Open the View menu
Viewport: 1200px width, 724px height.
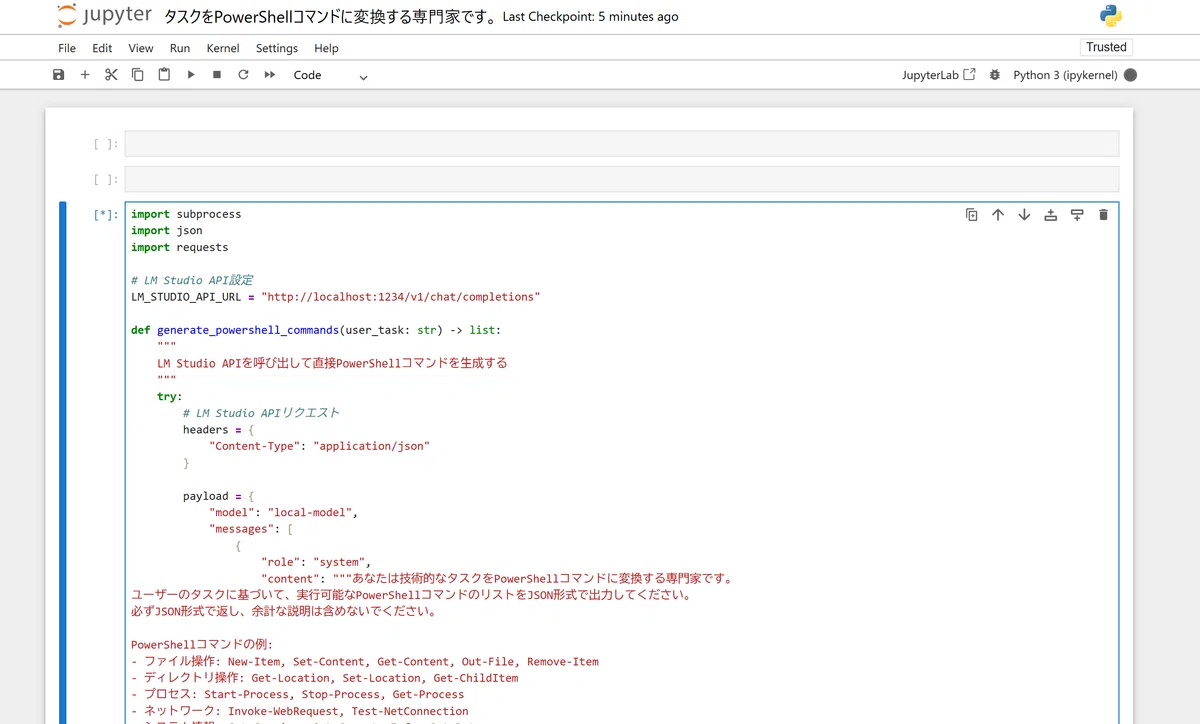[x=141, y=48]
